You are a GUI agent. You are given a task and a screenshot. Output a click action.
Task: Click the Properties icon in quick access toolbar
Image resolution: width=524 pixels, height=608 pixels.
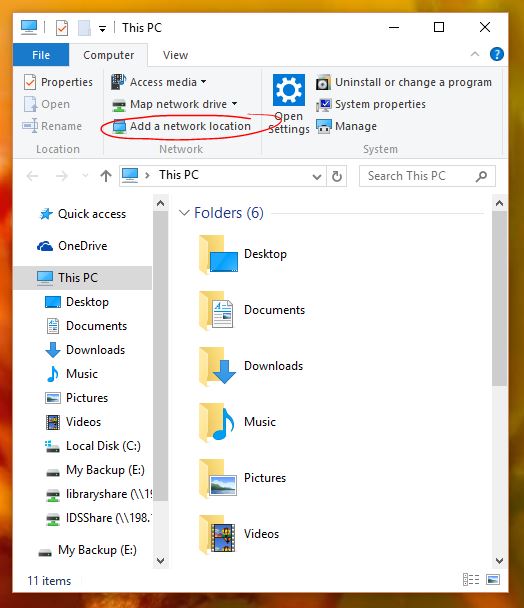click(62, 28)
